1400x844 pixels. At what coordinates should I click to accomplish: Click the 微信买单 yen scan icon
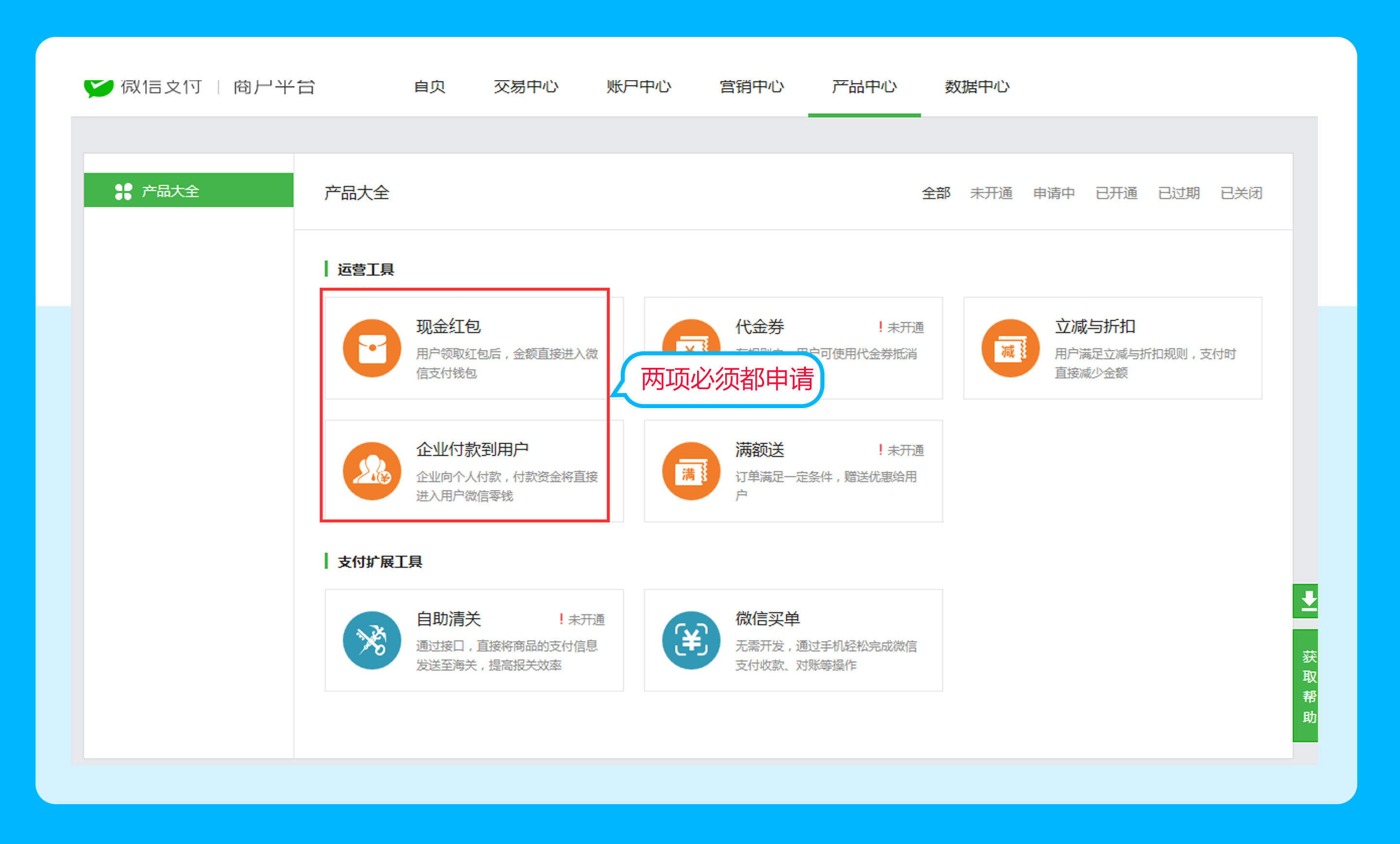click(x=691, y=640)
